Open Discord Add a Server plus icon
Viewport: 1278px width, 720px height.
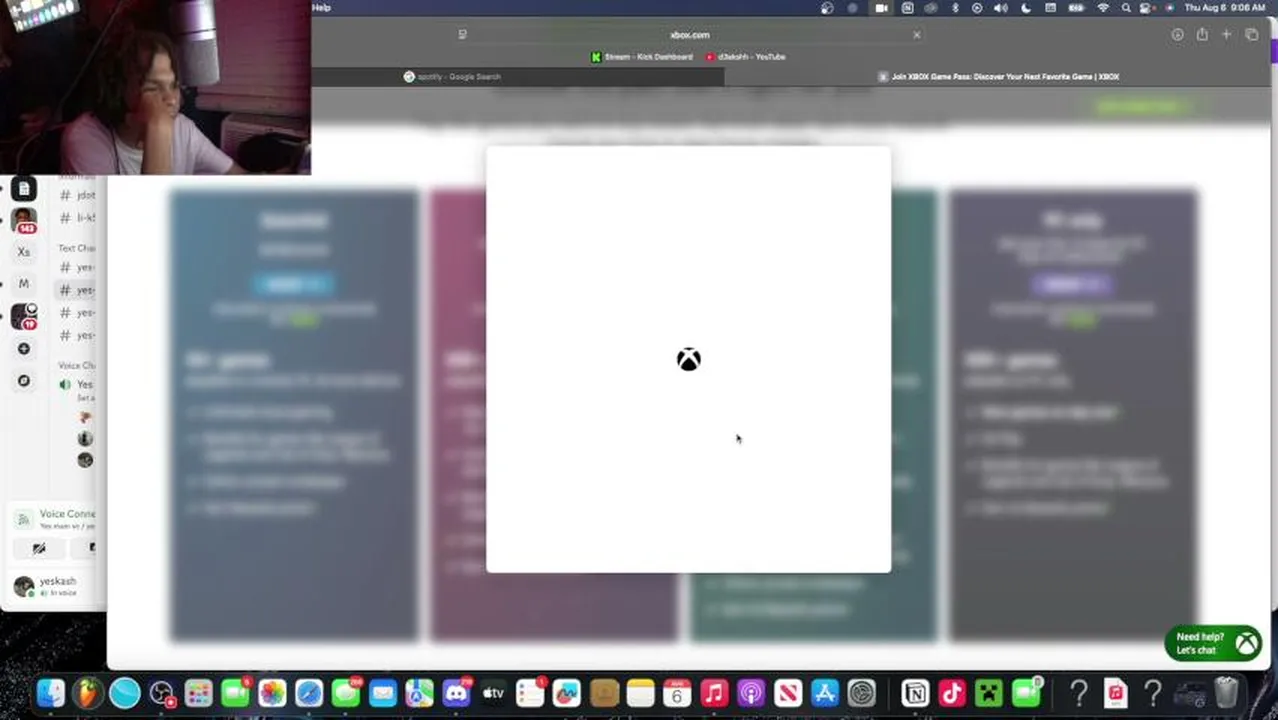click(24, 349)
